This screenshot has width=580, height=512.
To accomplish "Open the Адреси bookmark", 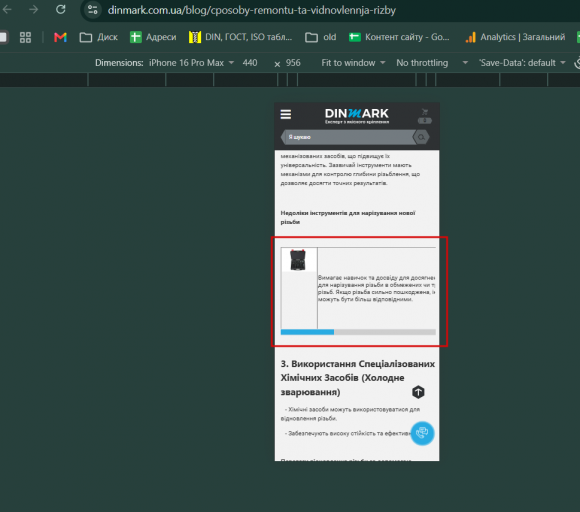I will [x=153, y=37].
